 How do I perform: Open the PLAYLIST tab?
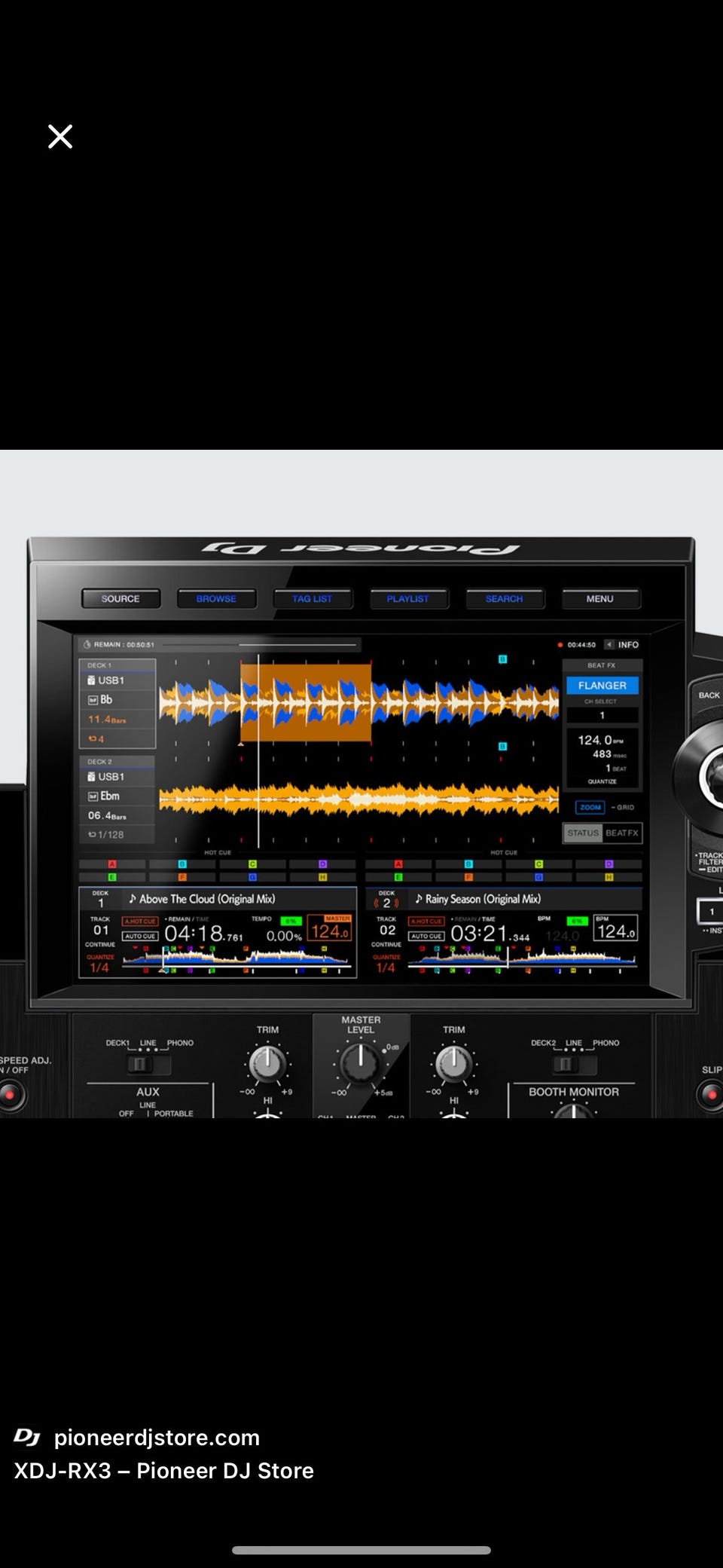[x=408, y=599]
